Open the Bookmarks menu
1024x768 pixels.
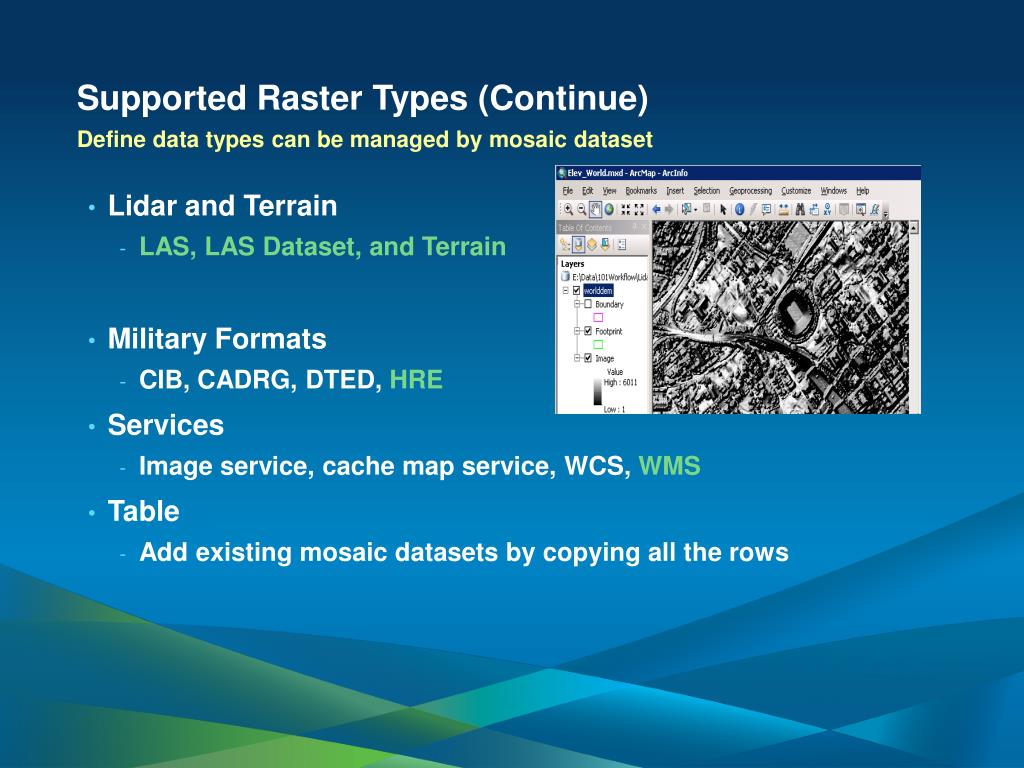[641, 191]
